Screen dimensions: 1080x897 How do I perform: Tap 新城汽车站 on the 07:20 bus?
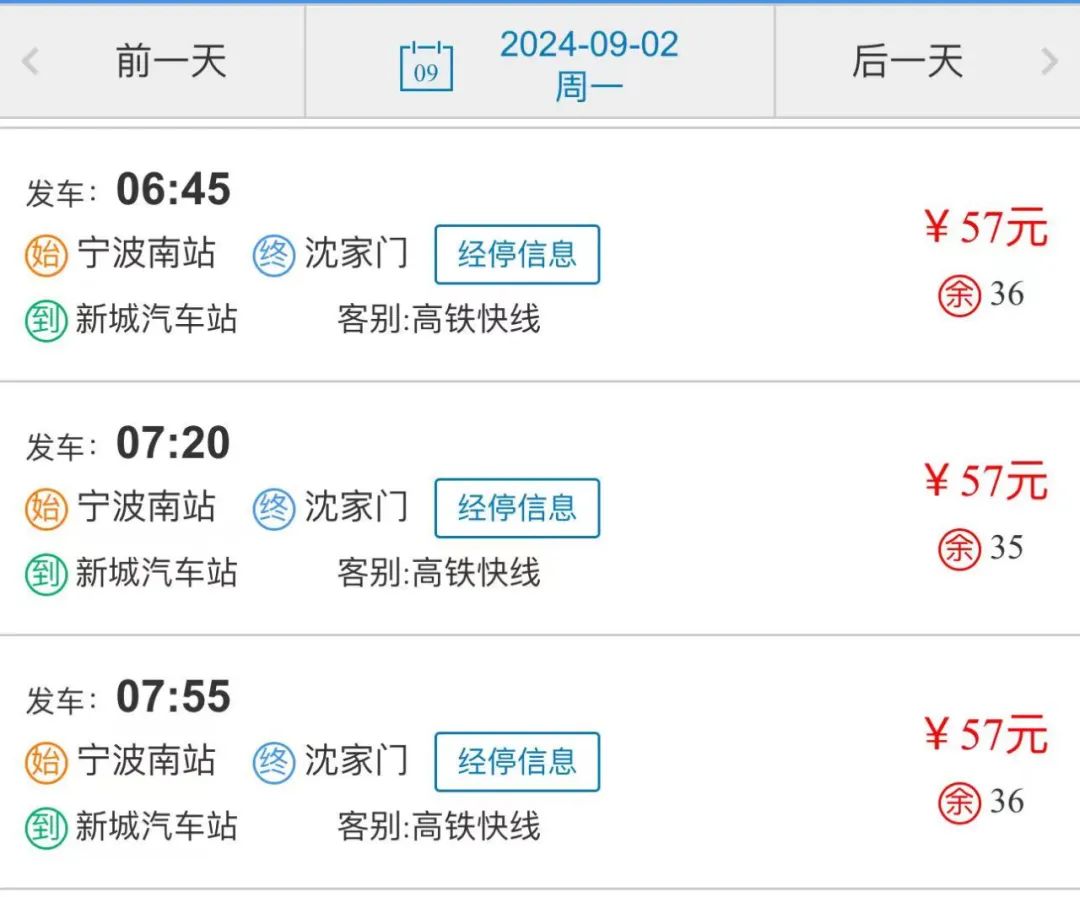(156, 573)
